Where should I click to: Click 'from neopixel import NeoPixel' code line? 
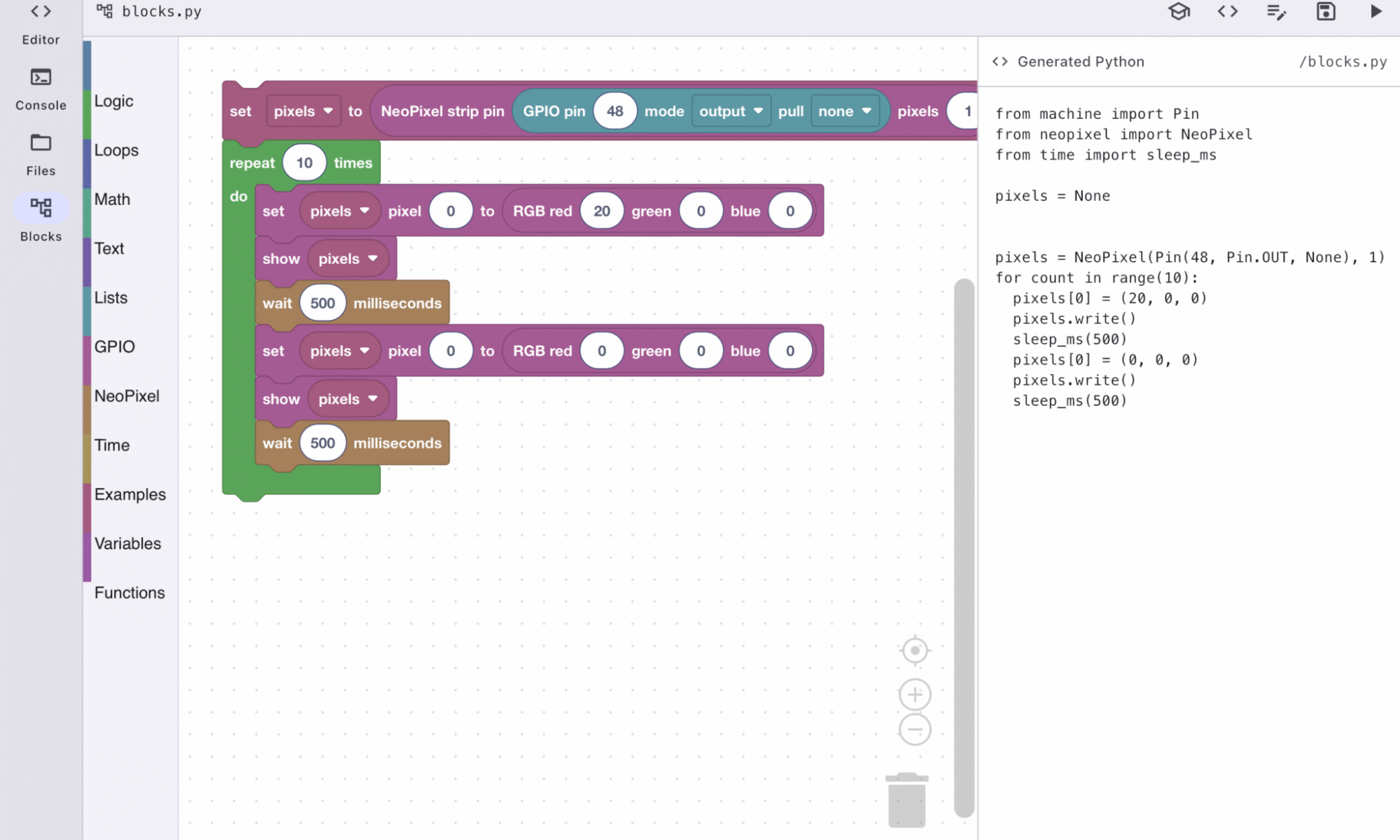1123,134
